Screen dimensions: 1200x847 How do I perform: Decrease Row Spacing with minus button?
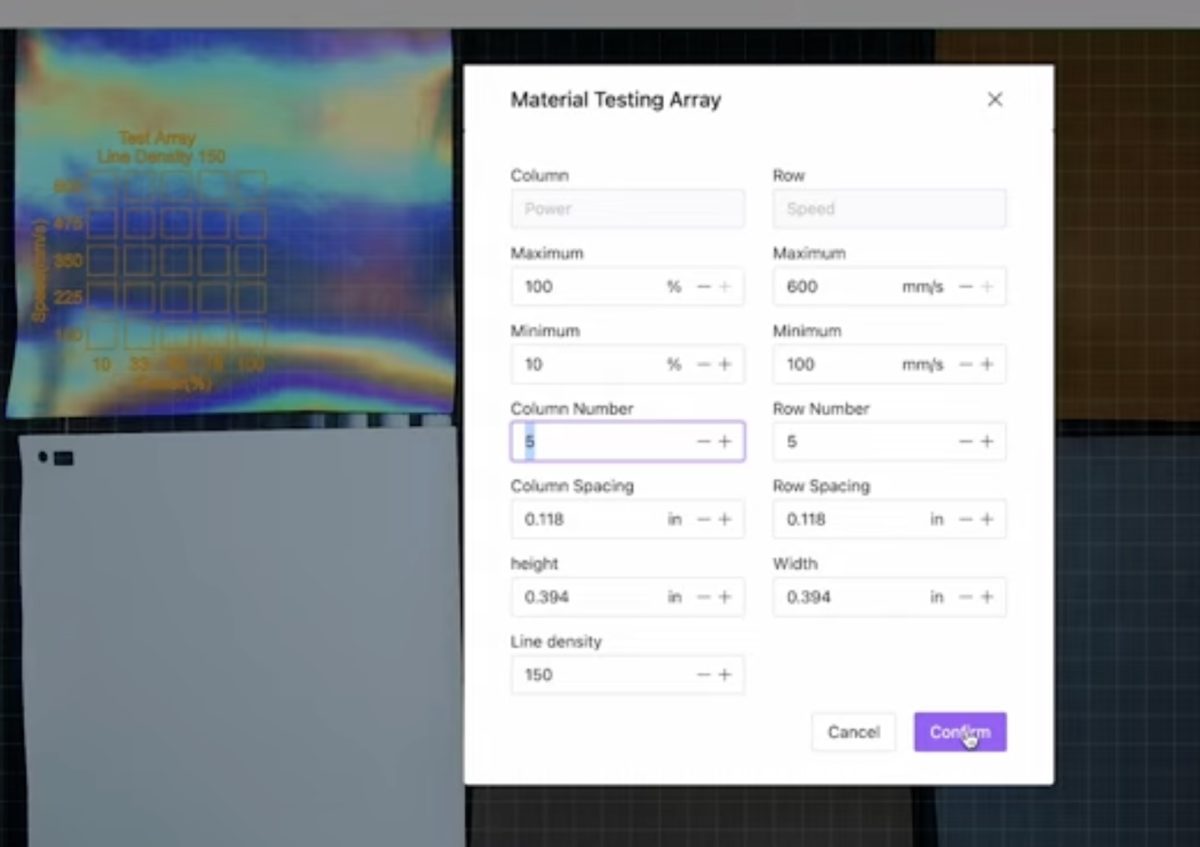(x=965, y=519)
